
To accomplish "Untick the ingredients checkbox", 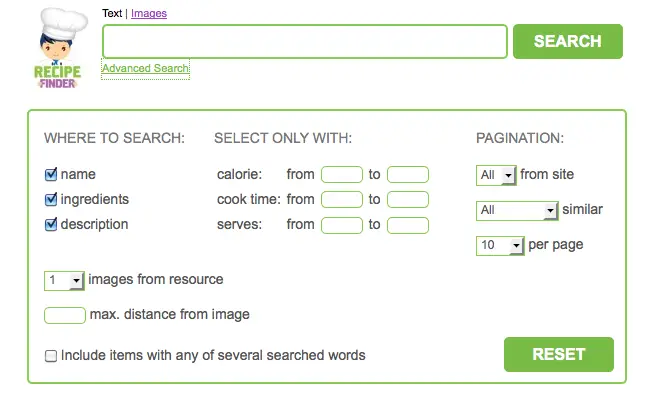I will (x=51, y=200).
